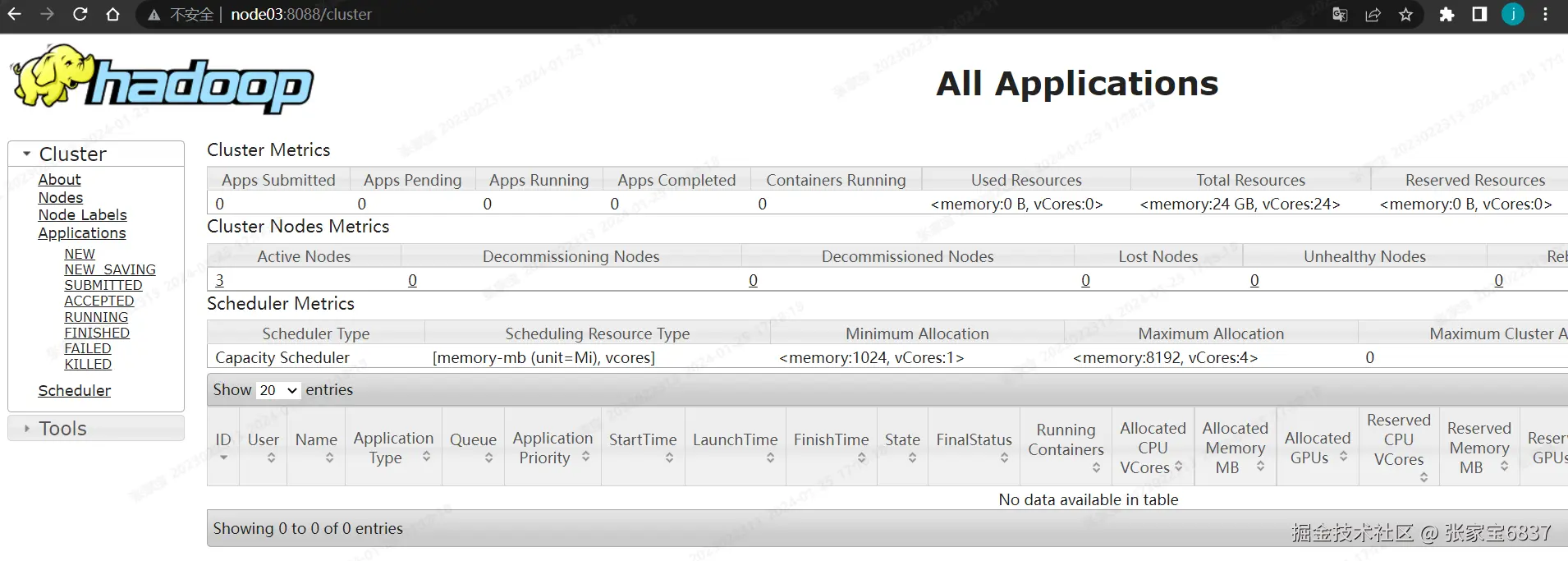1568x561 pixels.
Task: Share this page via share icon
Action: (1373, 15)
